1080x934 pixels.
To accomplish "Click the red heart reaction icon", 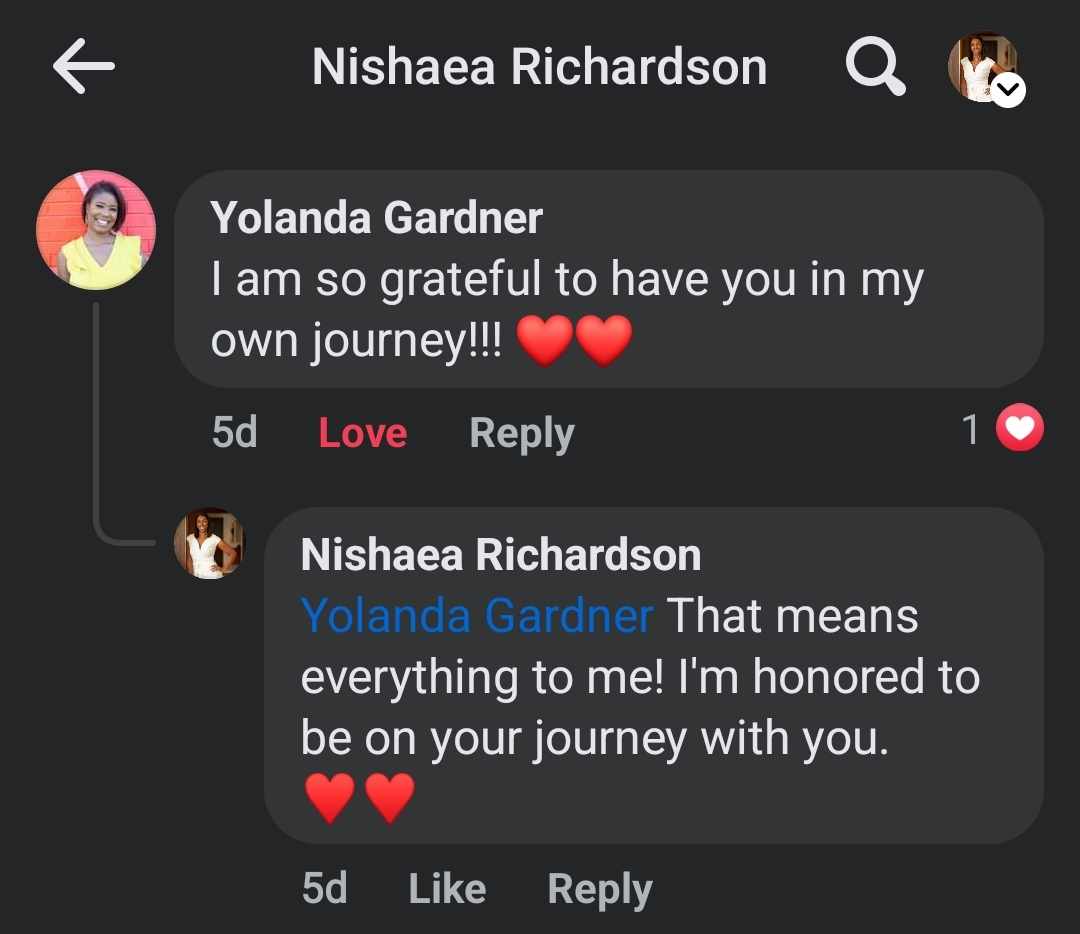I will (x=1020, y=431).
